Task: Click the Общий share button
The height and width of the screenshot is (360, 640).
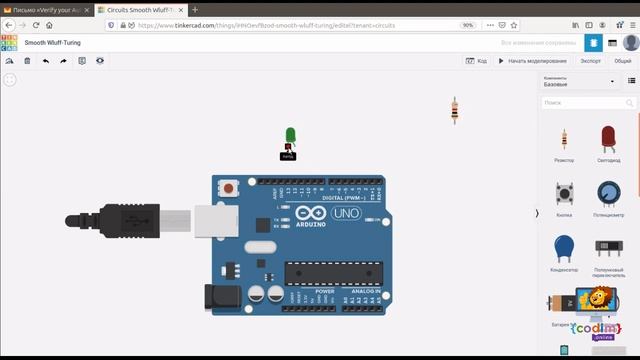Action: coord(622,61)
